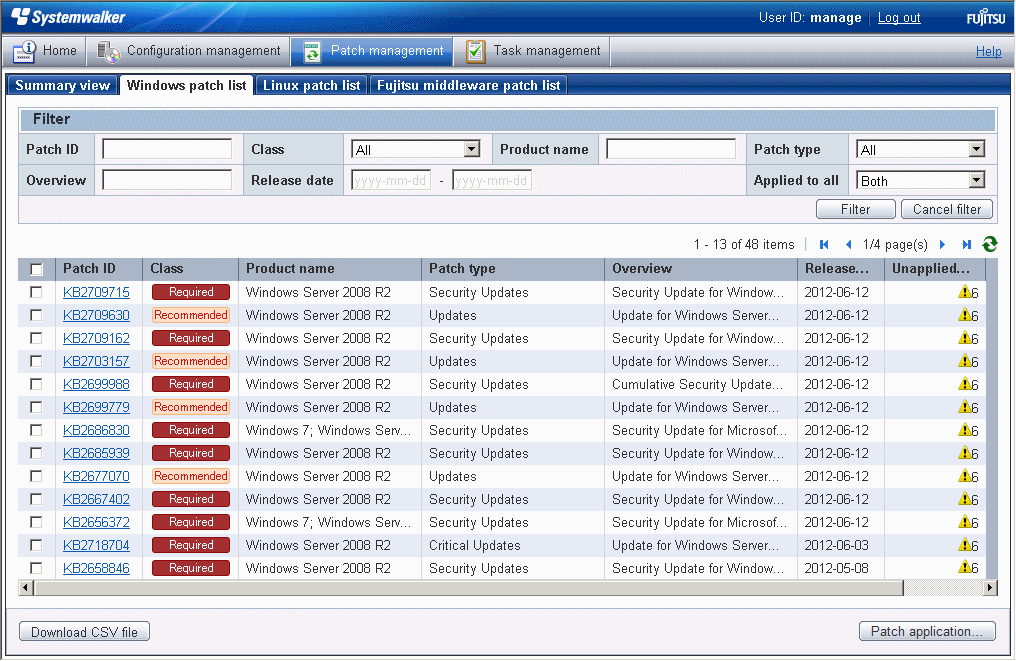The image size is (1016, 661).
Task: Check the select-all checkbox in table header
Action: [x=36, y=269]
